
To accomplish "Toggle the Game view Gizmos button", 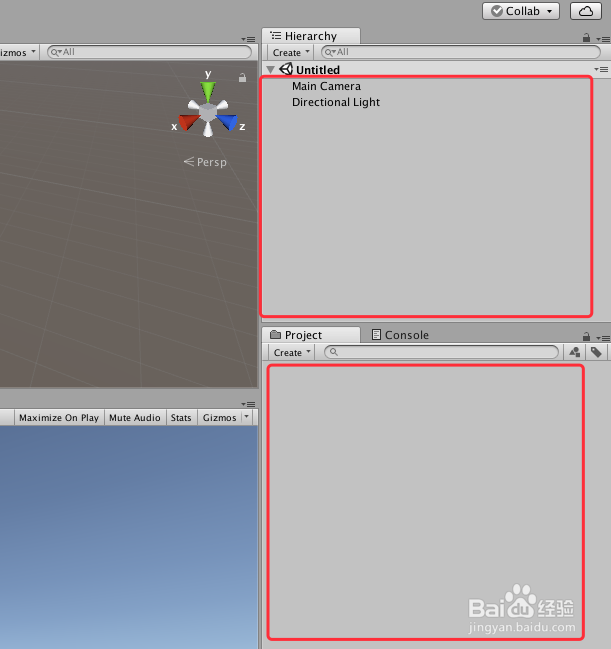I will click(x=219, y=418).
